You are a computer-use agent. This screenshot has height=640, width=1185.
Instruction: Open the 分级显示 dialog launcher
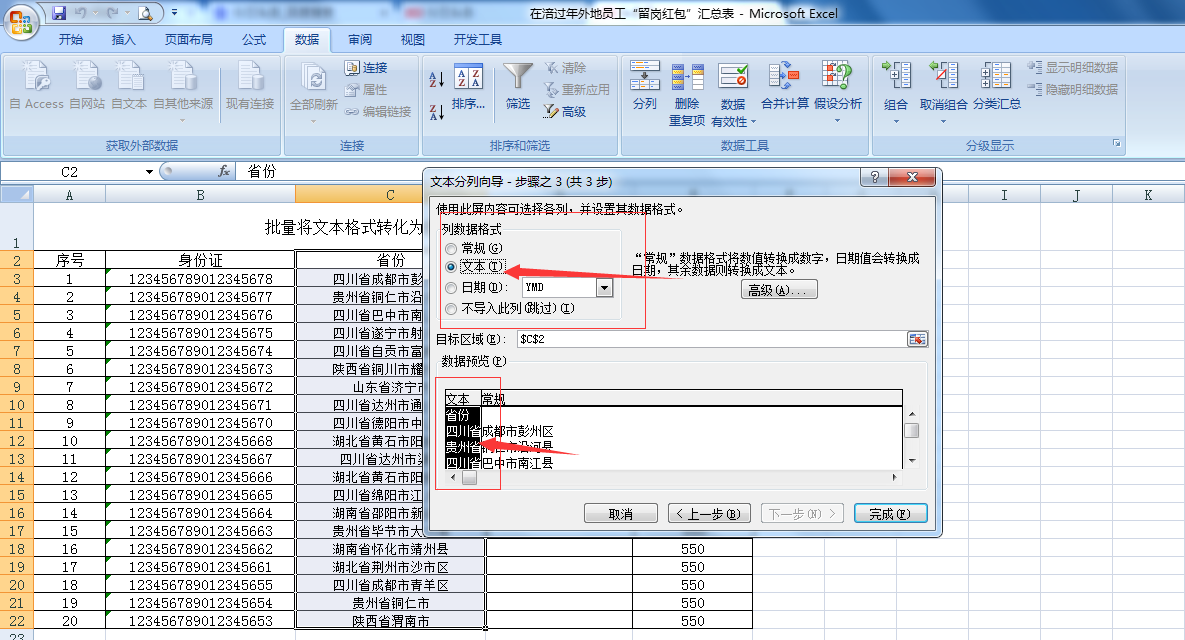coord(1116,144)
